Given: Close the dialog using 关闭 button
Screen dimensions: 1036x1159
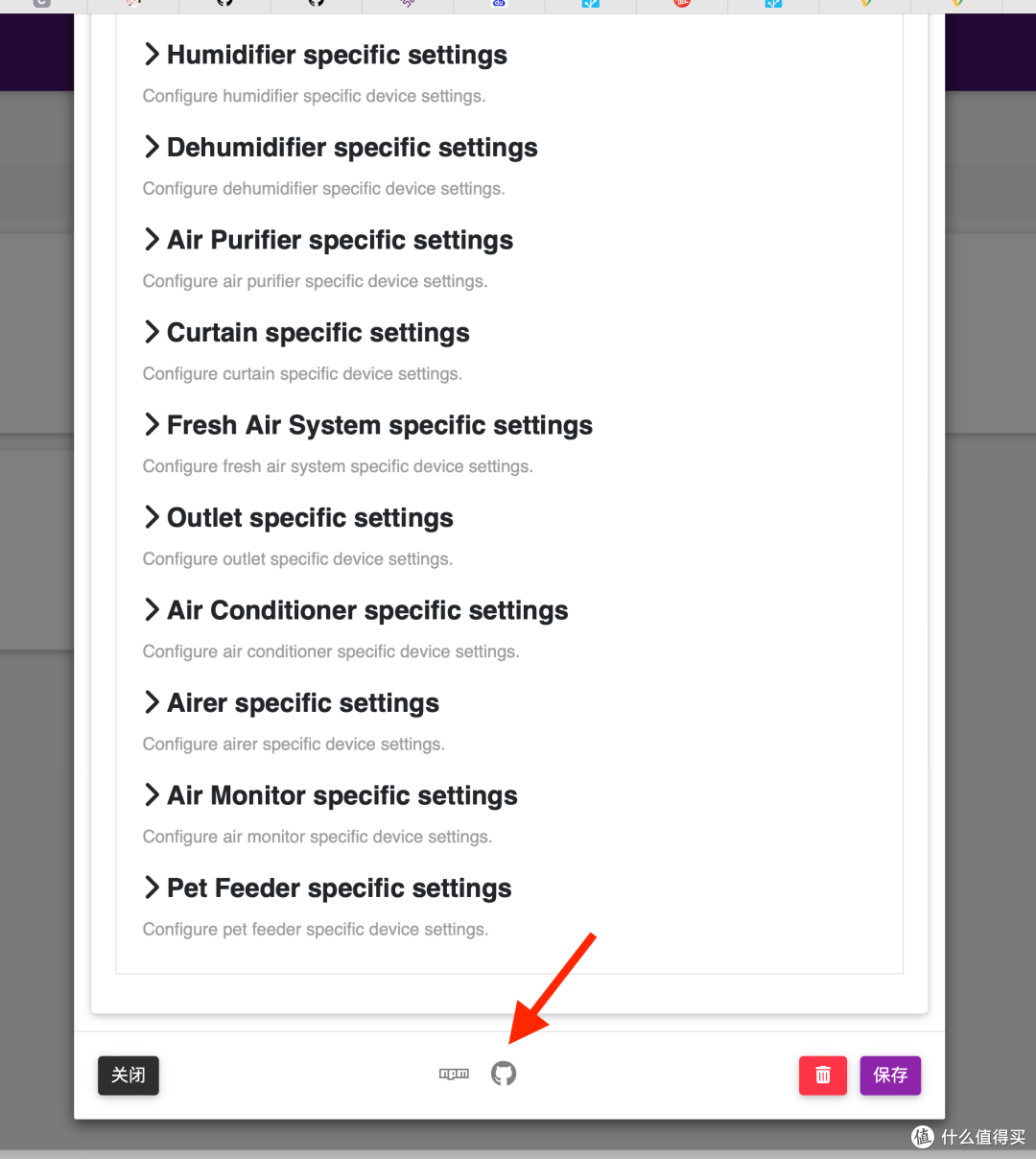Looking at the screenshot, I should point(129,1076).
